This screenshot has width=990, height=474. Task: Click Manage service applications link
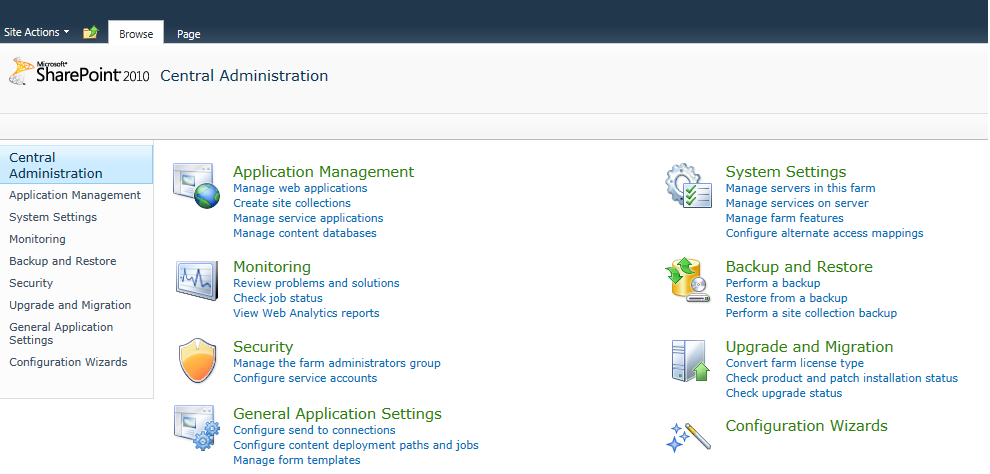(x=308, y=218)
